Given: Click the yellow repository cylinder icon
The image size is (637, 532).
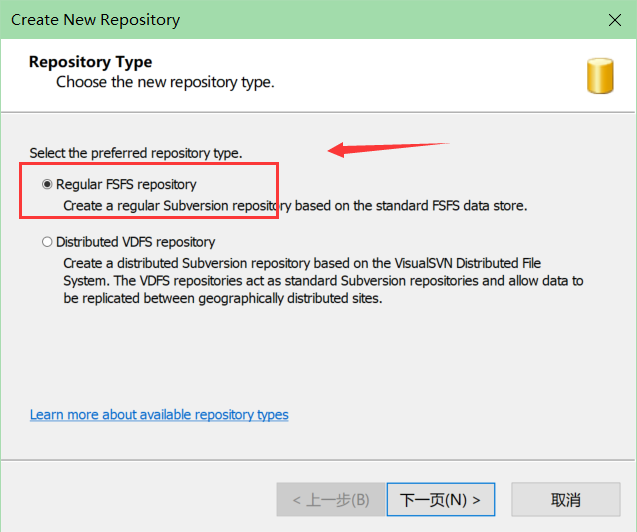Looking at the screenshot, I should pyautogui.click(x=600, y=76).
